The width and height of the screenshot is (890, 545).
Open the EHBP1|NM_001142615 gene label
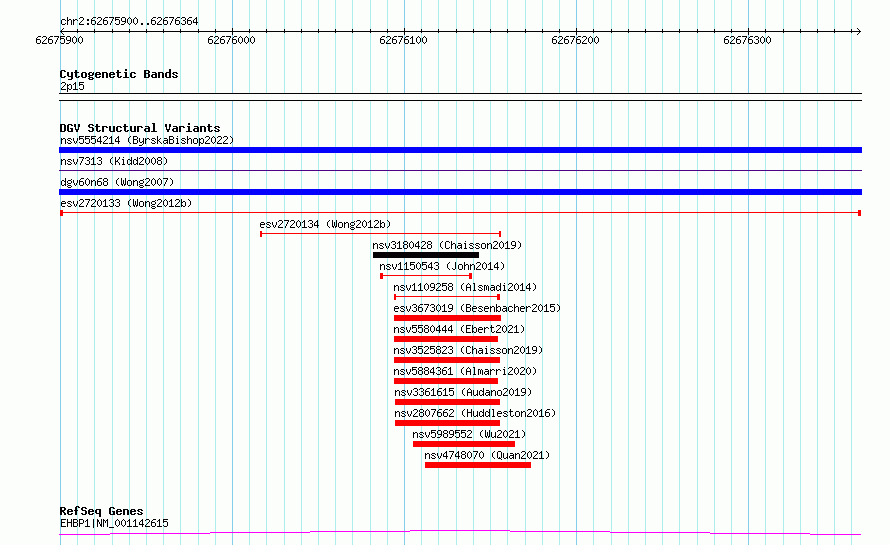point(114,523)
